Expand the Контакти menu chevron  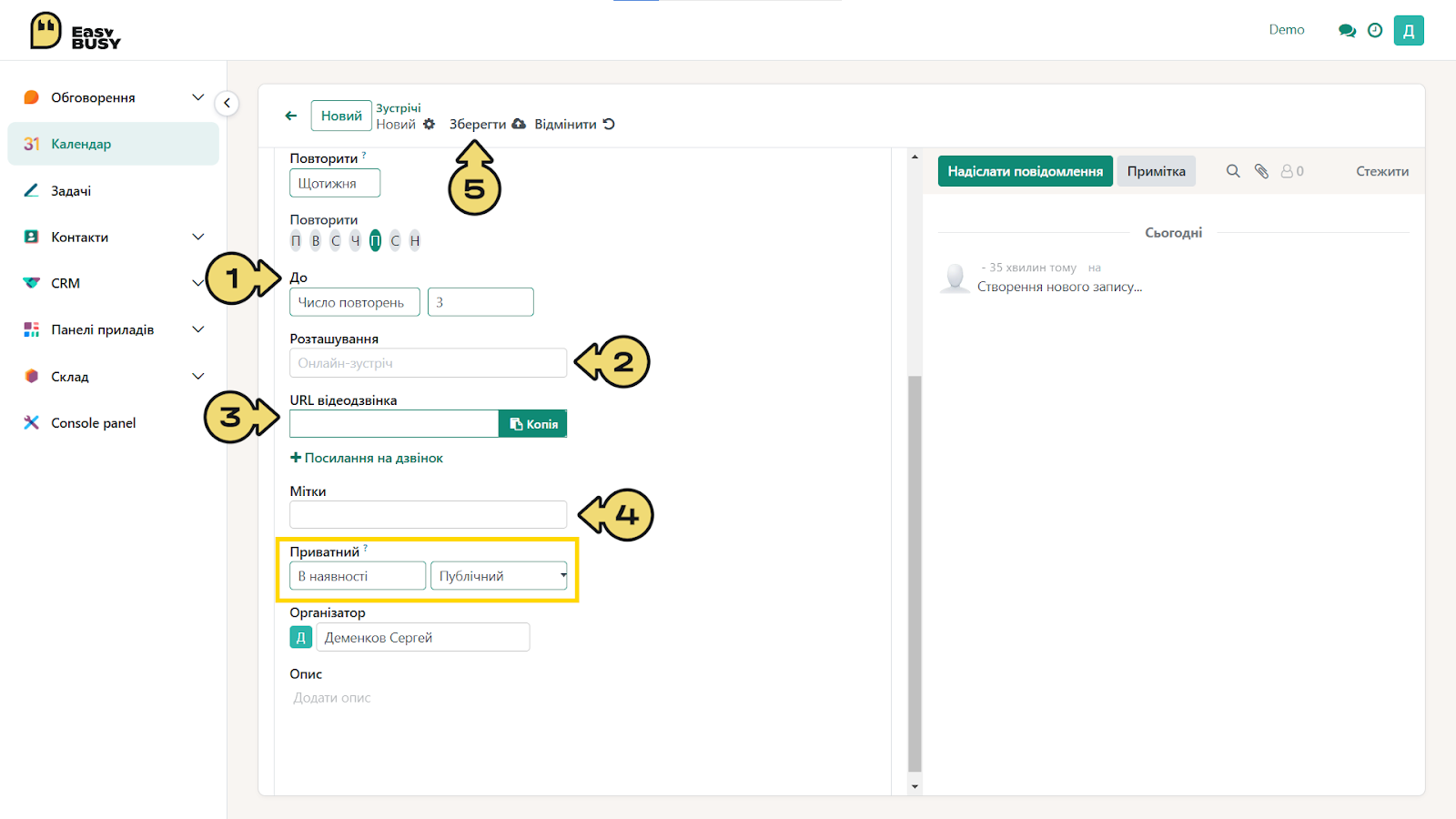pyautogui.click(x=197, y=237)
